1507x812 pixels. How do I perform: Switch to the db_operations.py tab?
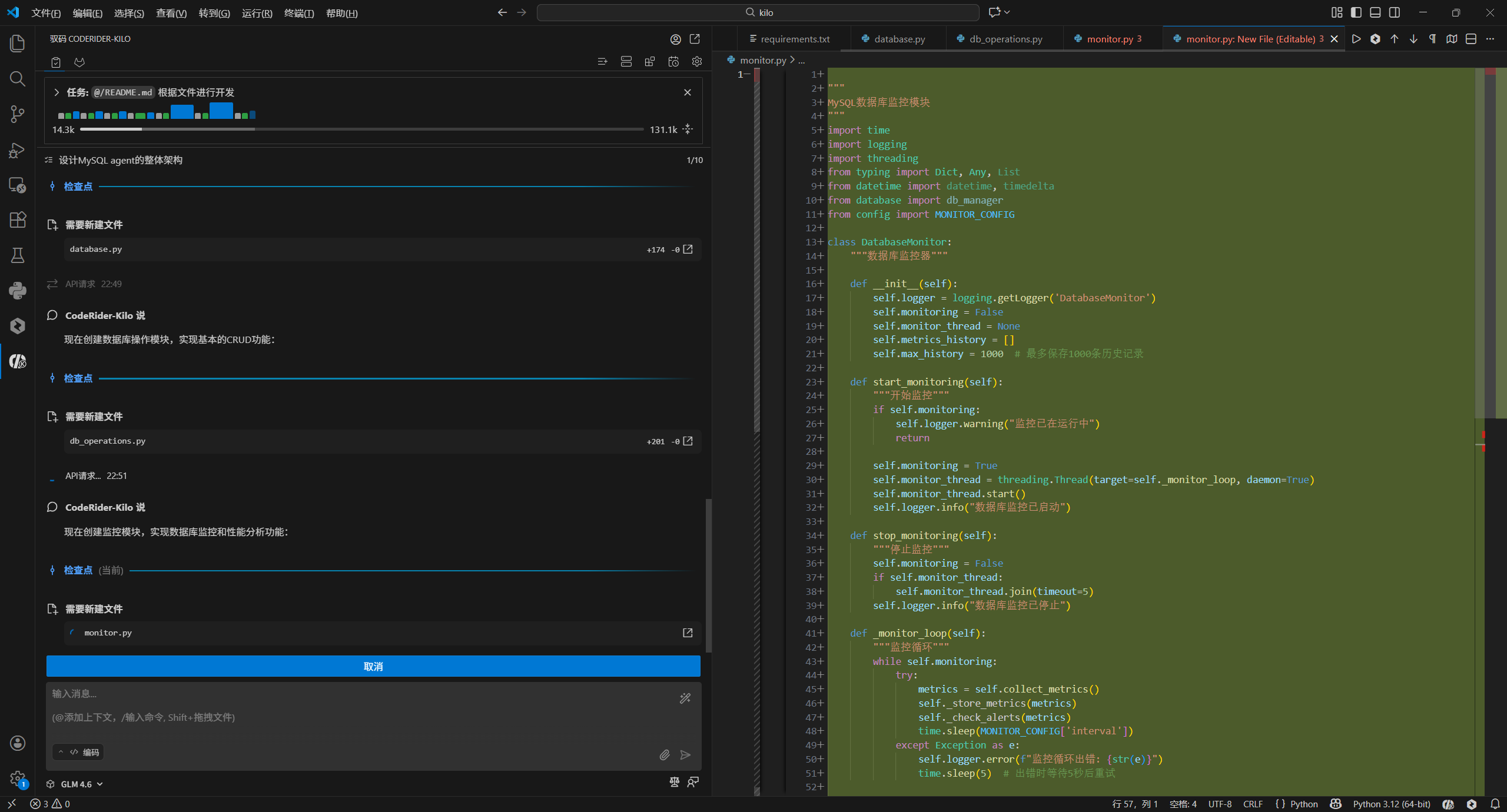[x=1005, y=39]
